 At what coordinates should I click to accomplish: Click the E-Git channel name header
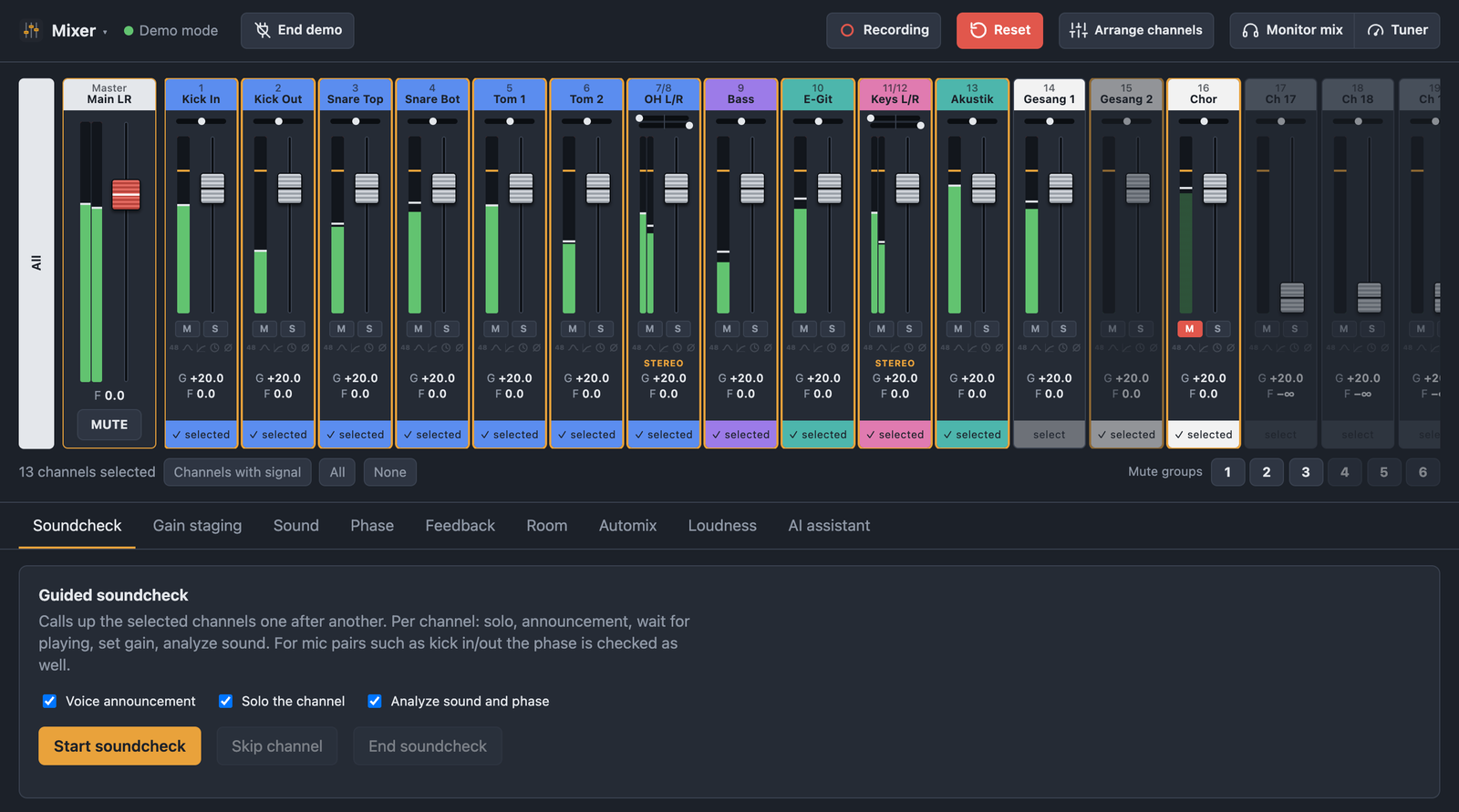[818, 95]
